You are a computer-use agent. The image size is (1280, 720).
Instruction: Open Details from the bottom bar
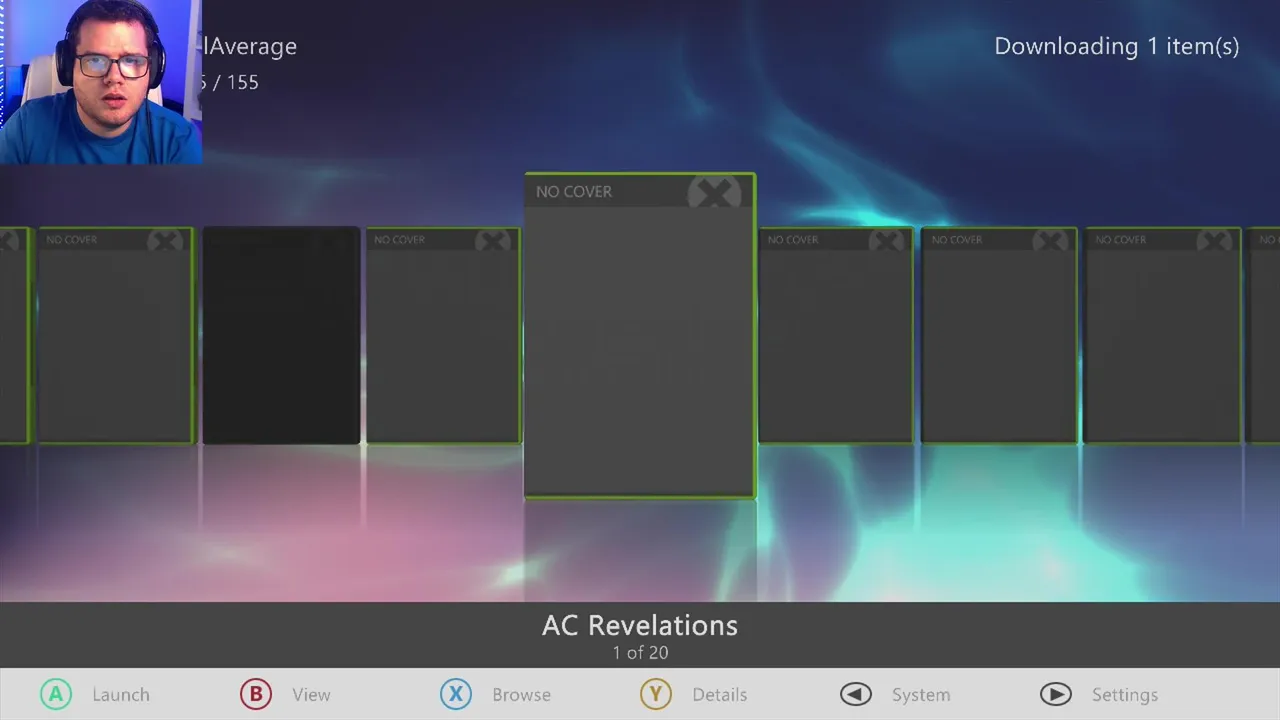coord(719,695)
